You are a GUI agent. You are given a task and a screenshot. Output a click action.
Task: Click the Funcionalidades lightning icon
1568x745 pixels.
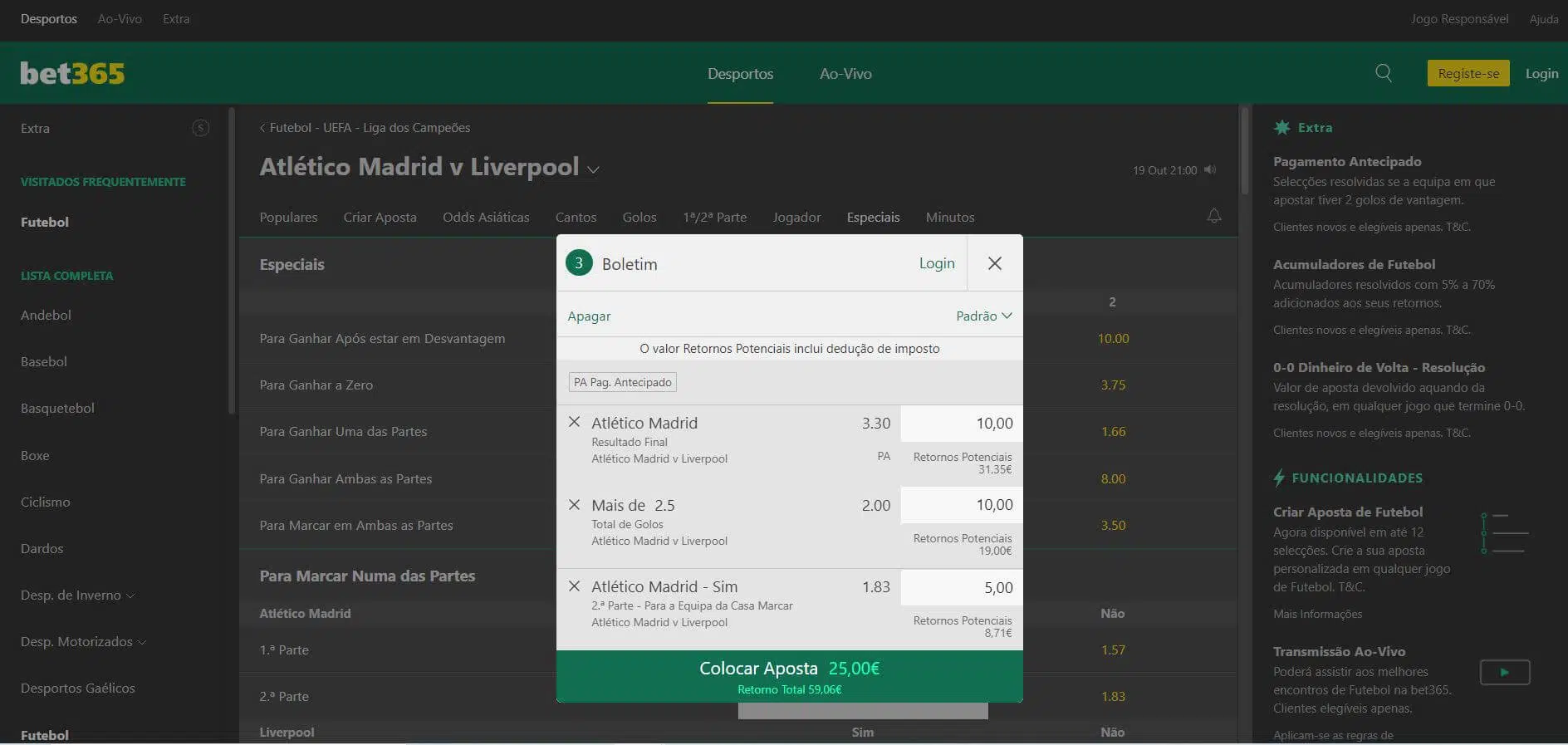click(1279, 478)
